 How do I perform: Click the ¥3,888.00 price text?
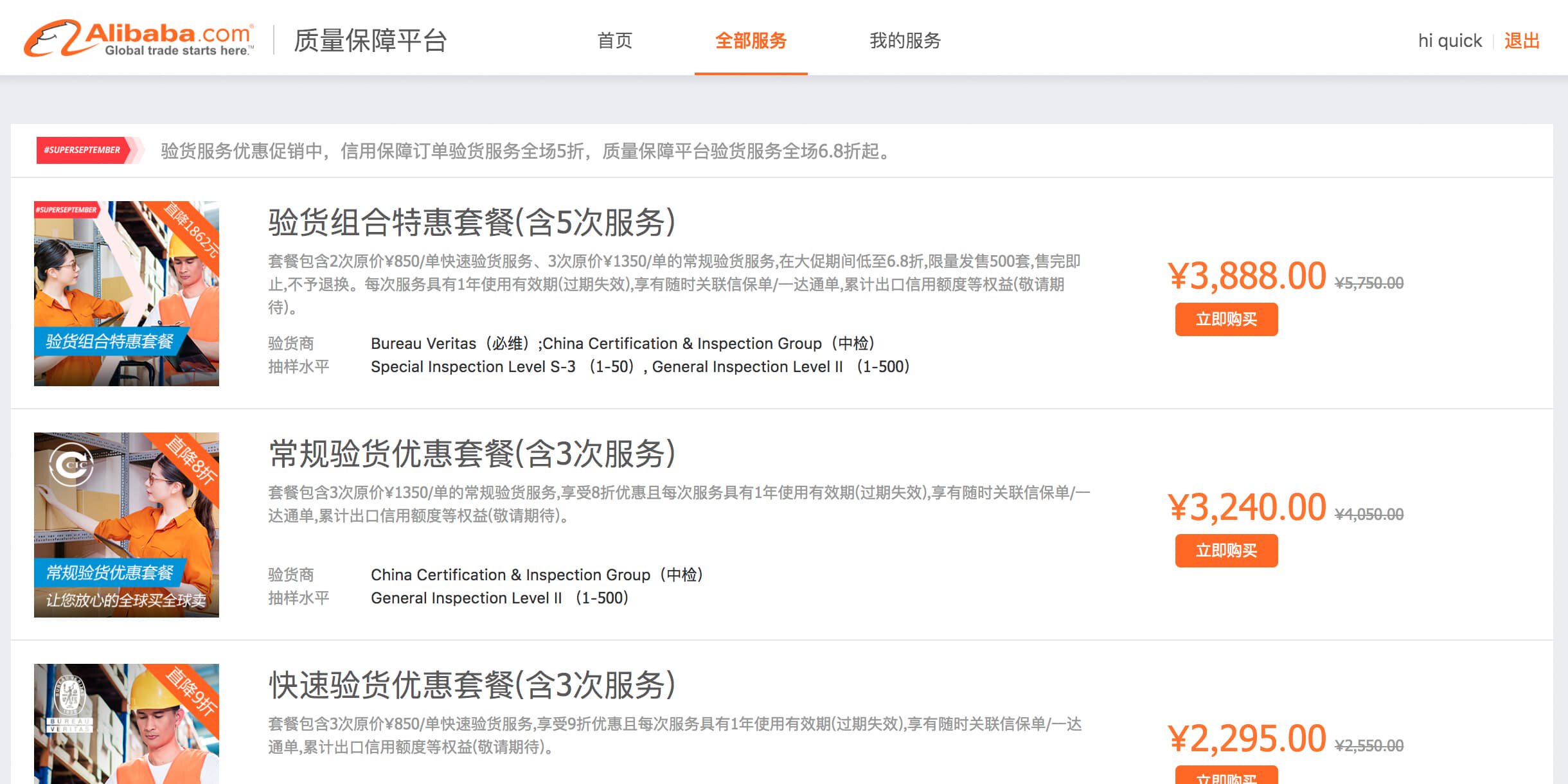(1247, 276)
